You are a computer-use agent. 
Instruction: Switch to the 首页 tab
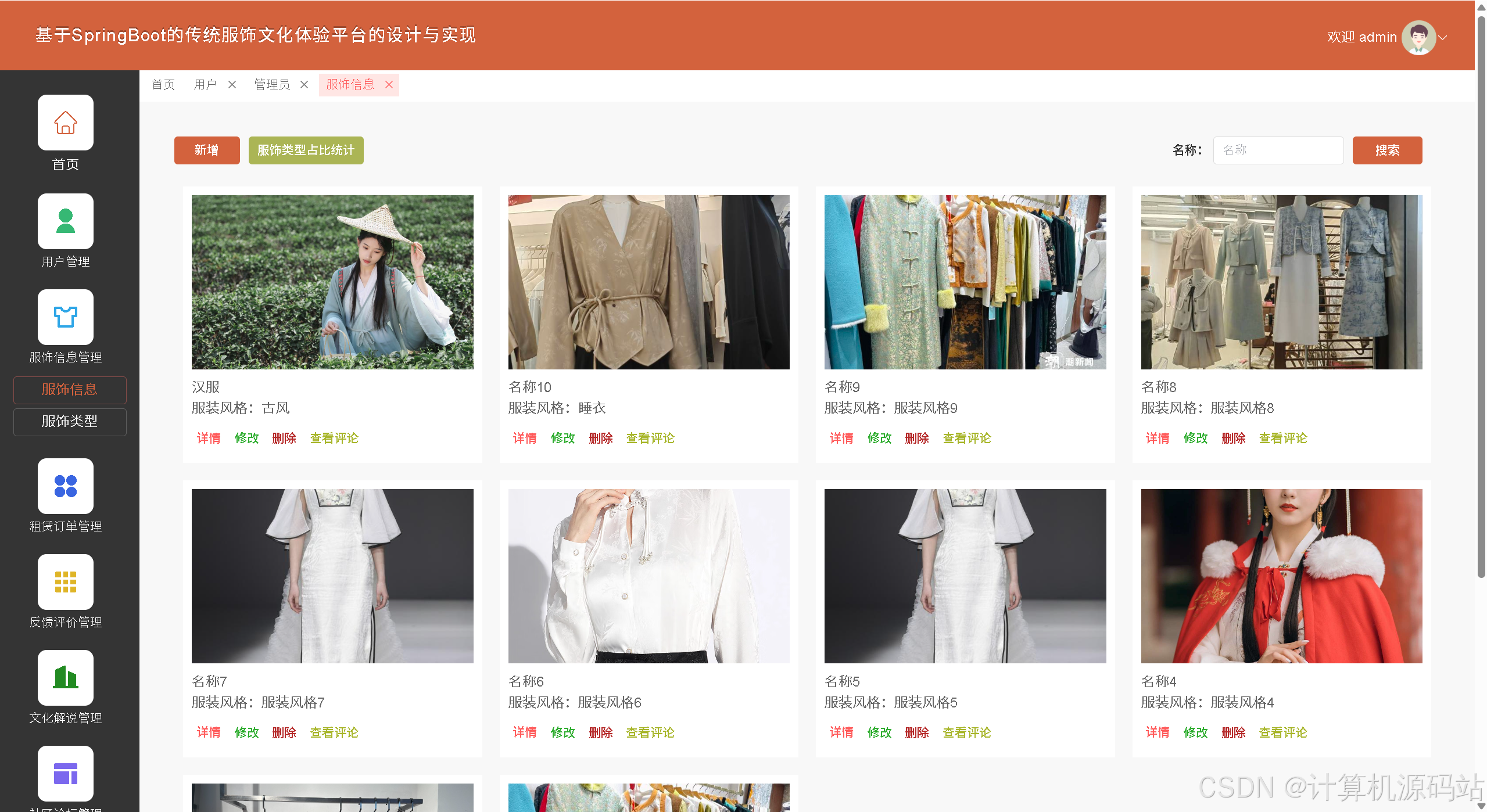tap(163, 85)
